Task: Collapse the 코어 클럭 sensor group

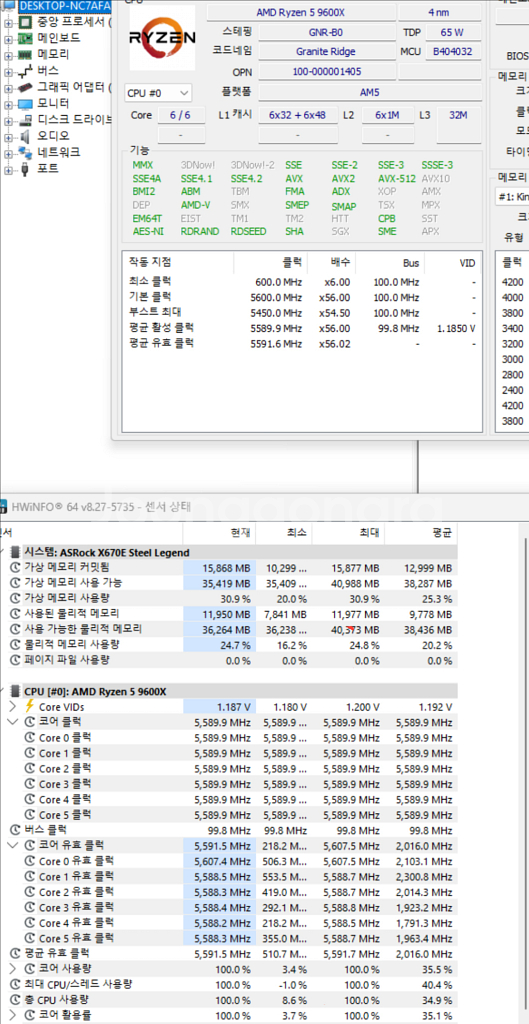Action: pyautogui.click(x=14, y=722)
